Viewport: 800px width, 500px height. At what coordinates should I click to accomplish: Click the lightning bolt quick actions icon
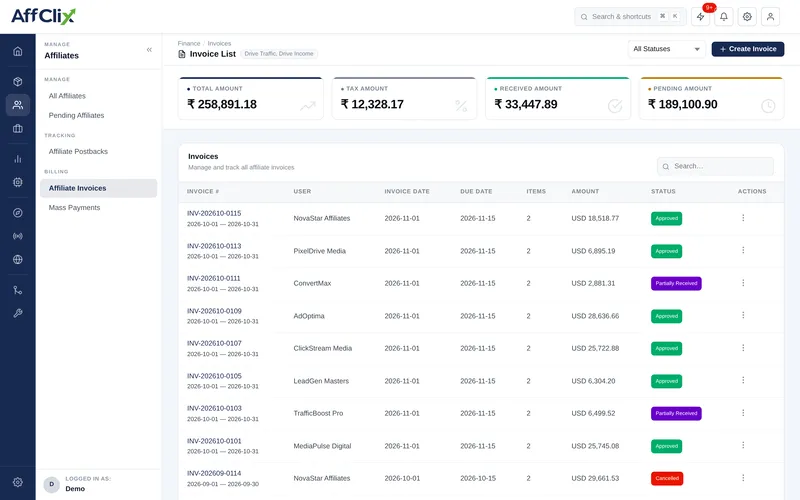701,17
